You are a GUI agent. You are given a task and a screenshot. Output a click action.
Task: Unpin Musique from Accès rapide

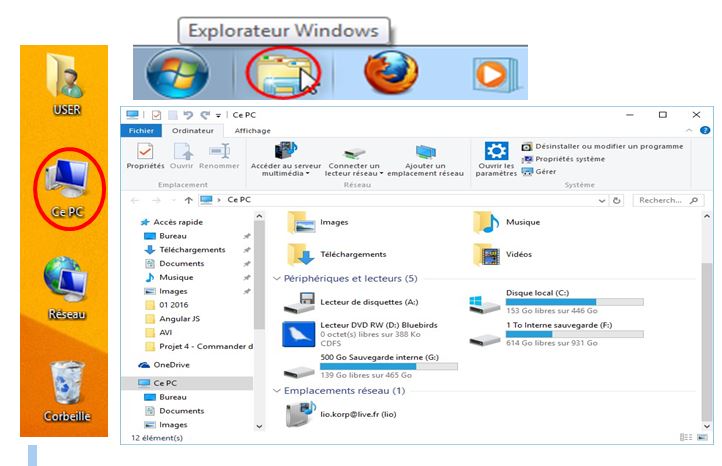[247, 278]
